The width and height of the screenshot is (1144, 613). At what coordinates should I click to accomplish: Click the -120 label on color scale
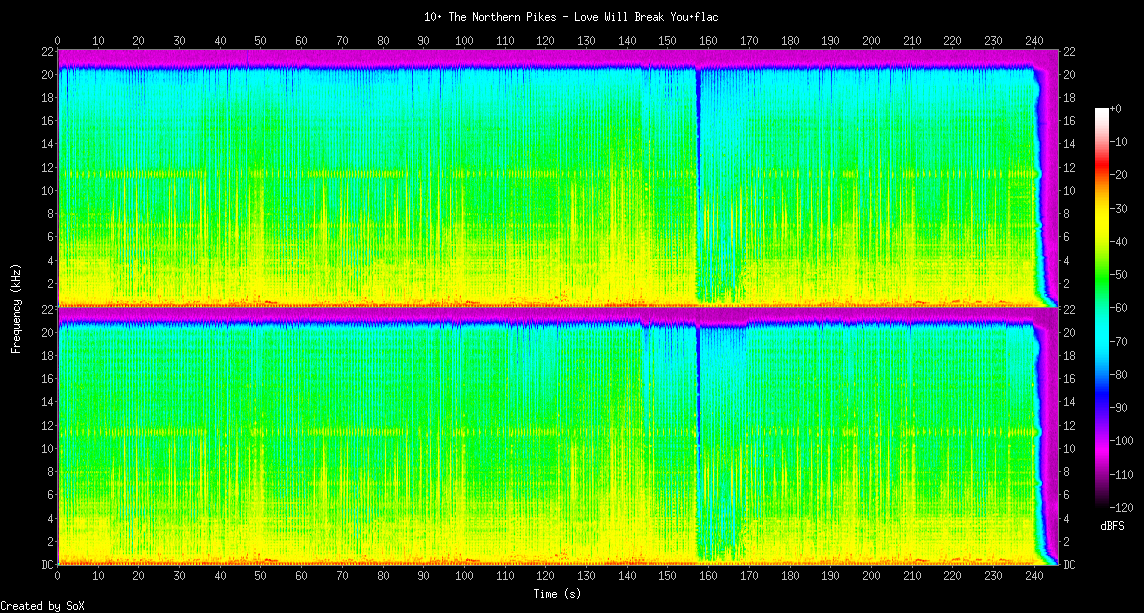click(x=1121, y=507)
